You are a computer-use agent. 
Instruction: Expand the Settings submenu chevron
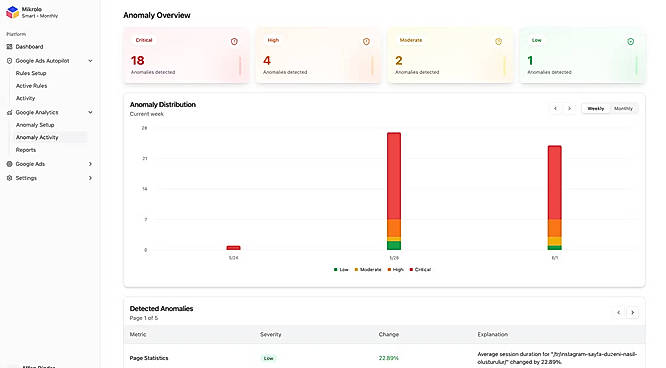[x=90, y=178]
